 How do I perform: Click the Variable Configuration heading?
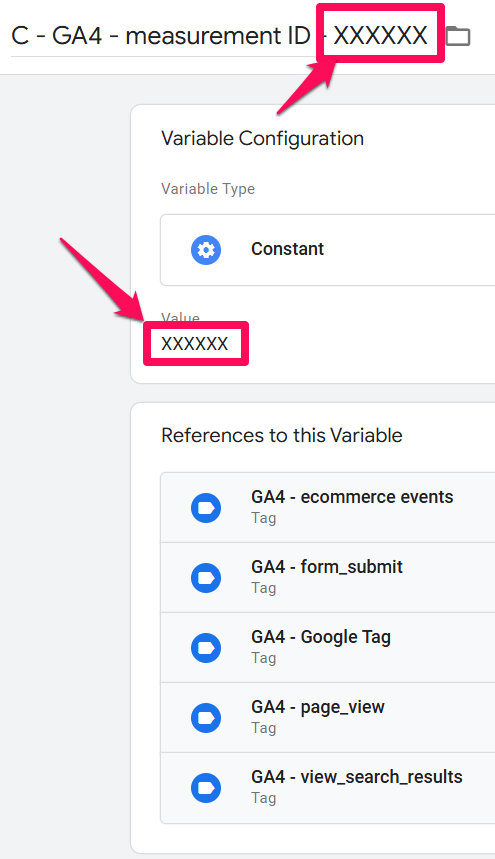pos(262,139)
